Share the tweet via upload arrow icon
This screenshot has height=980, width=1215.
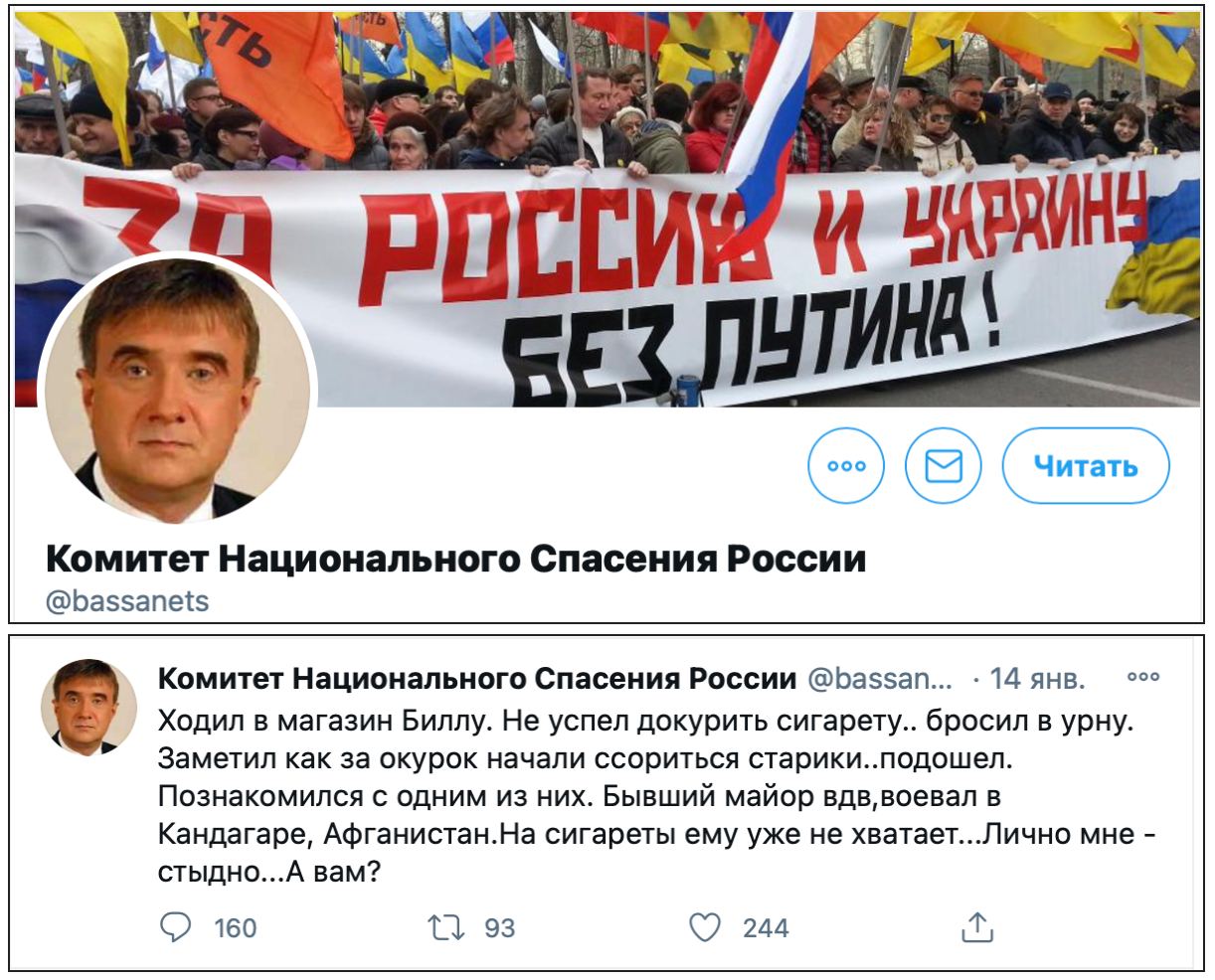point(977,927)
